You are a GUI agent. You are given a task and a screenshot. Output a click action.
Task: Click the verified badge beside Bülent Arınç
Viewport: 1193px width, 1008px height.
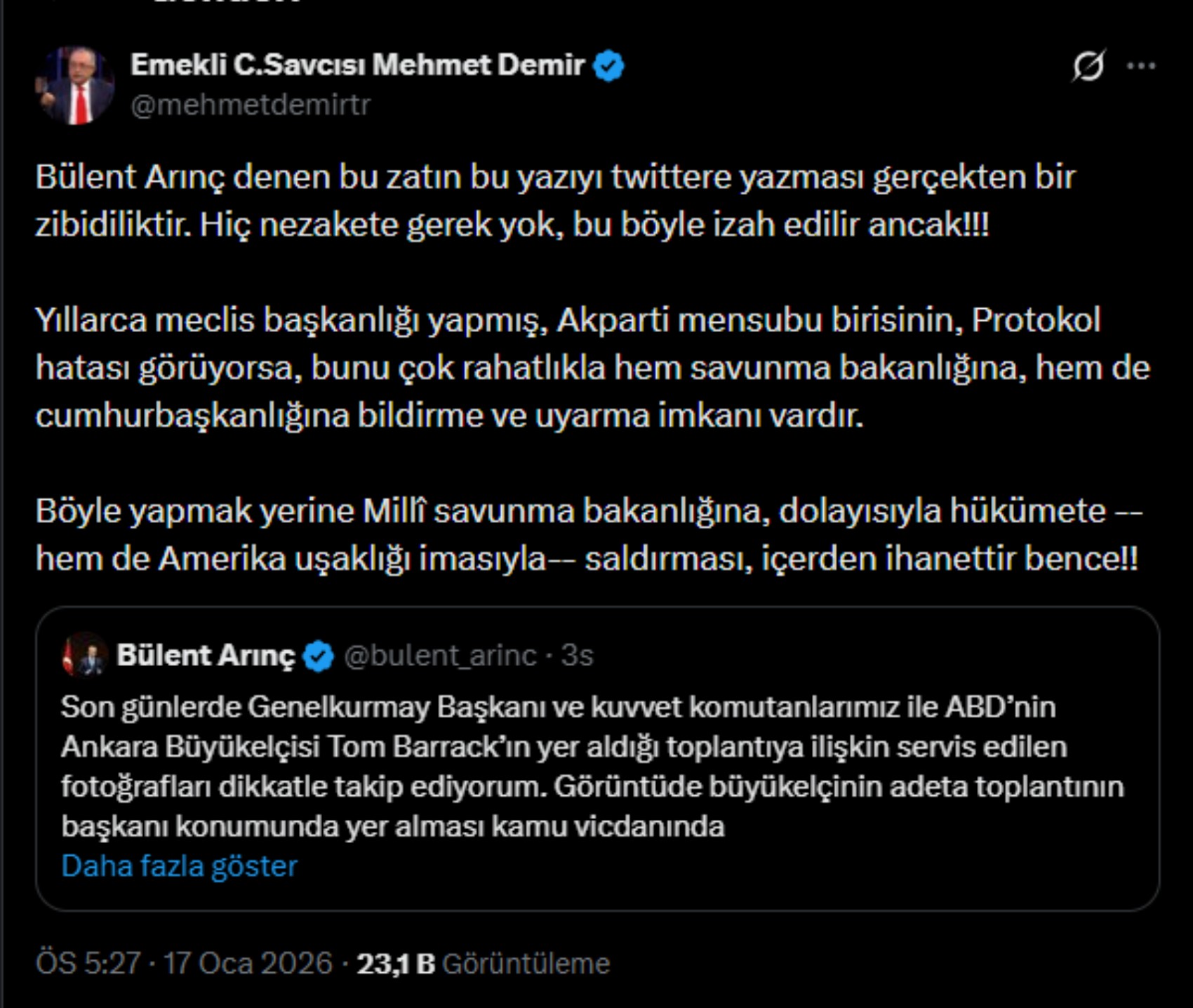coord(319,656)
